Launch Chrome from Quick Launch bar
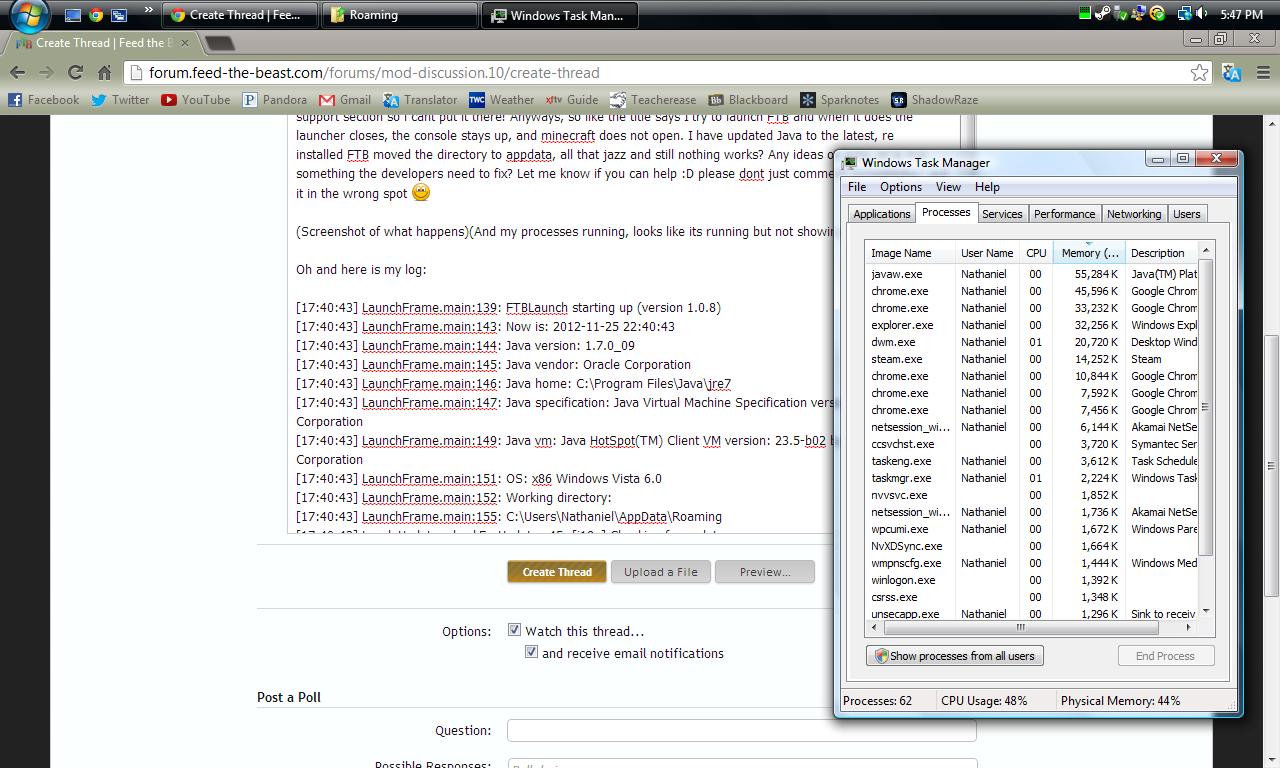Viewport: 1280px width, 768px height. 96,15
